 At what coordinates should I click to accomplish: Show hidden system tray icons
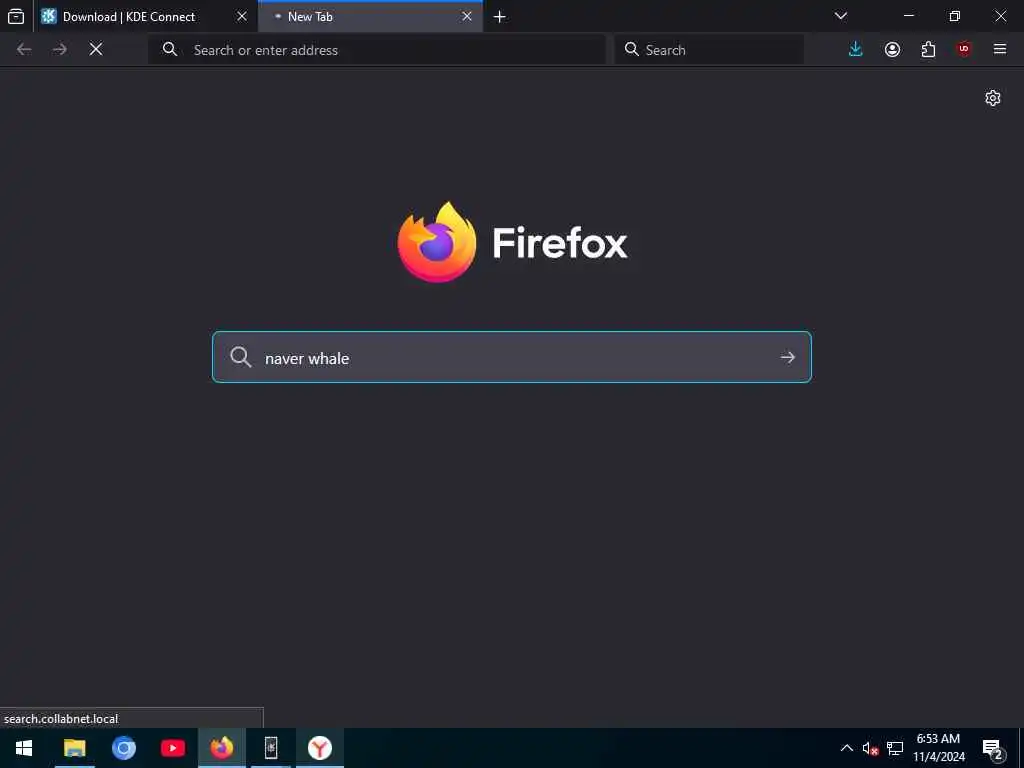[846, 748]
